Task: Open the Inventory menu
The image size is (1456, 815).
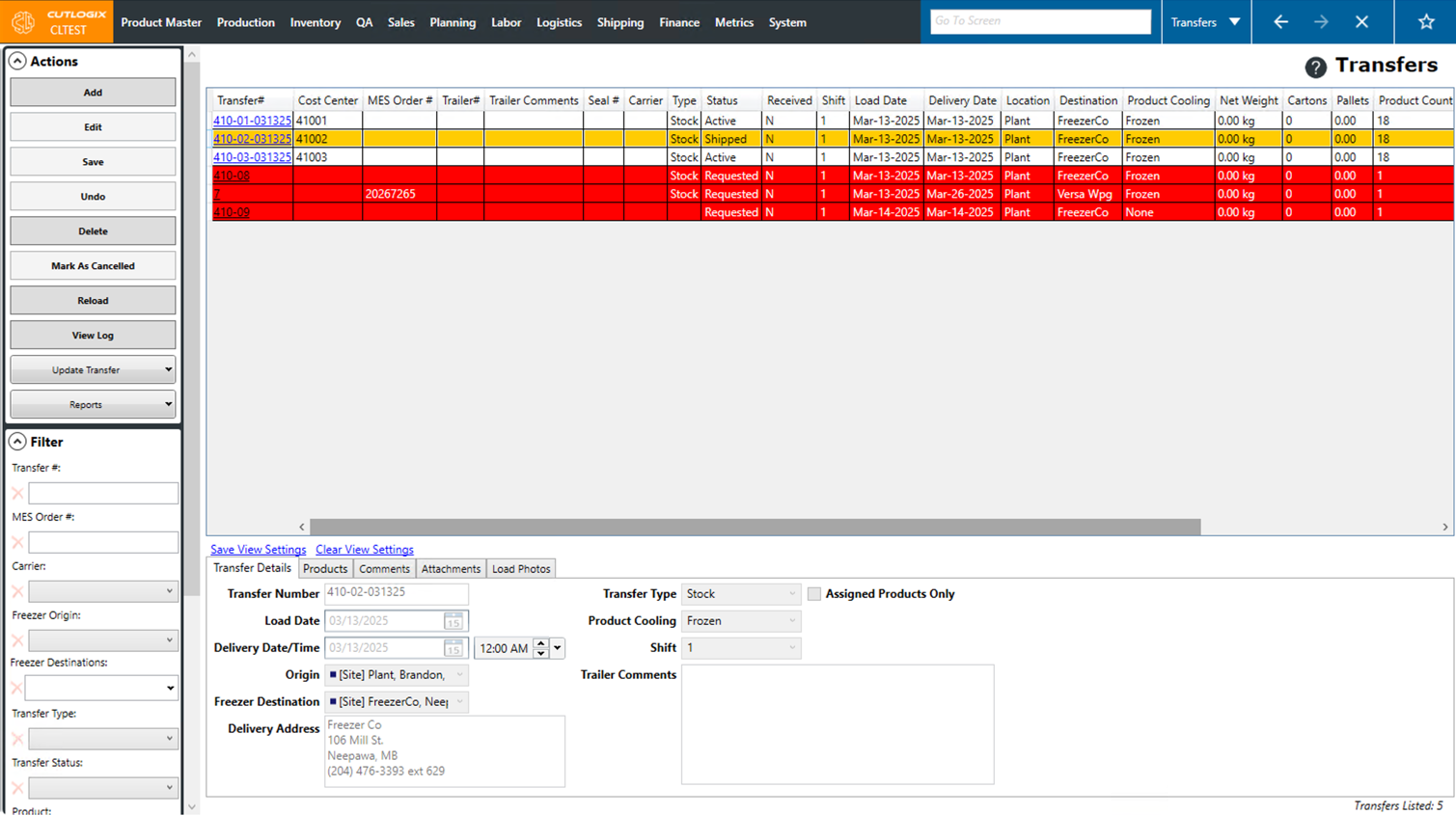Action: (315, 22)
